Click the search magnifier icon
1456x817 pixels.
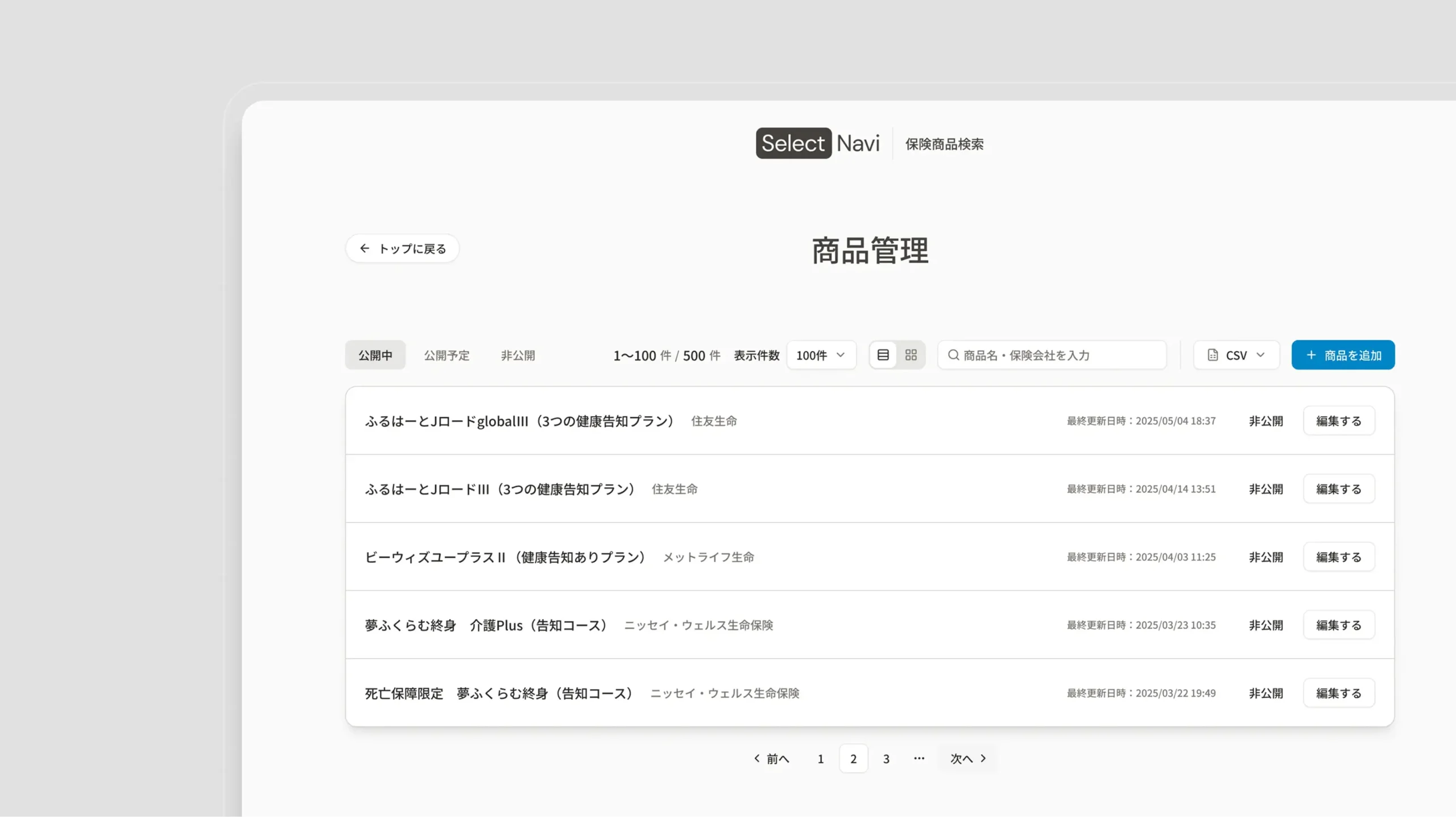tap(953, 355)
